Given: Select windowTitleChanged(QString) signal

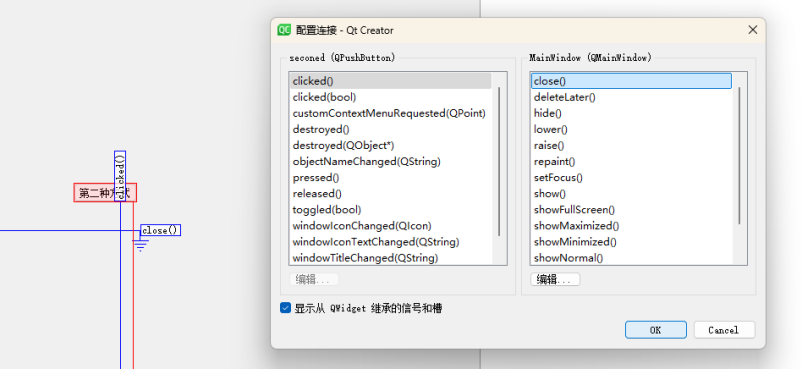Looking at the screenshot, I should click(x=391, y=258).
